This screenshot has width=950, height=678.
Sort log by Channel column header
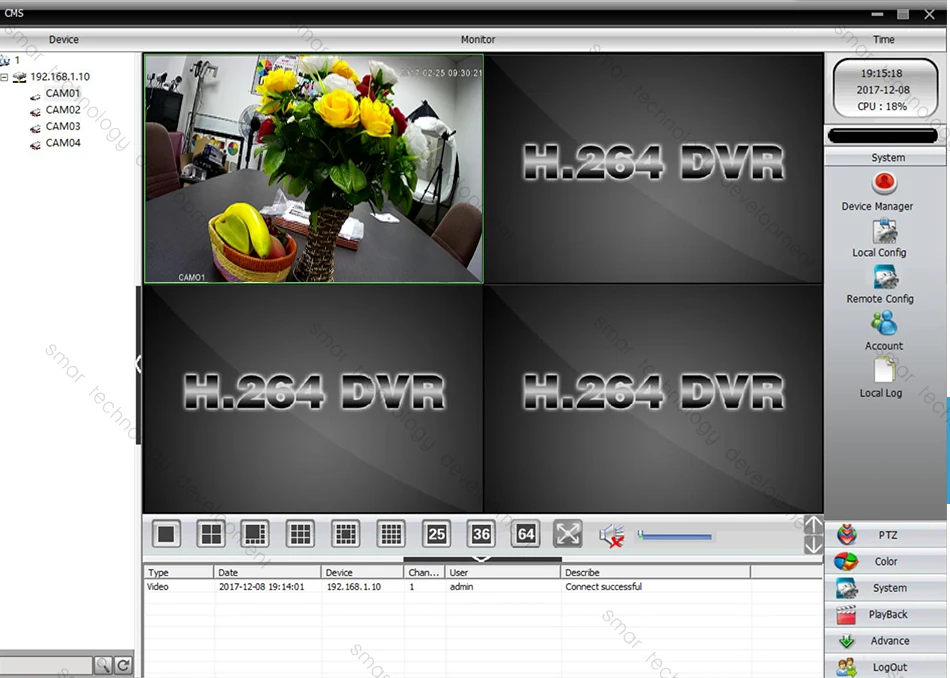[424, 572]
